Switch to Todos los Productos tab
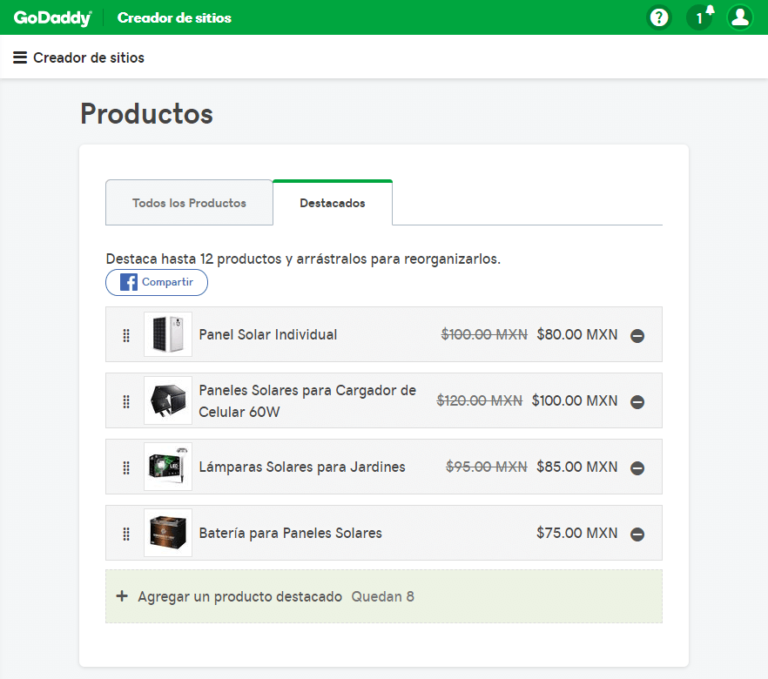The width and height of the screenshot is (768, 679). coord(189,203)
